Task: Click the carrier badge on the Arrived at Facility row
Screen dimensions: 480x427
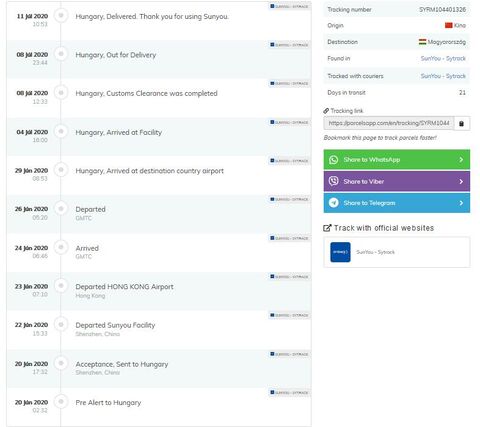Action: point(289,122)
